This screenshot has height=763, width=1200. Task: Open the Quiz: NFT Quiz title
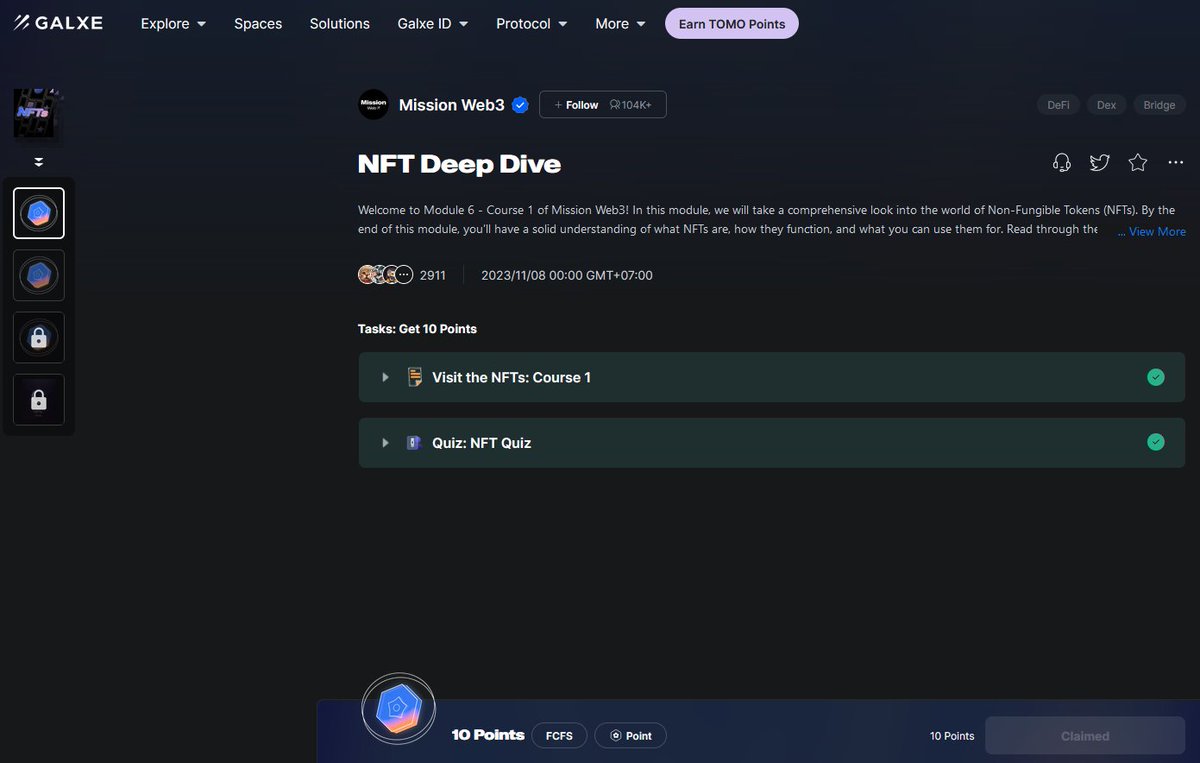coord(482,442)
